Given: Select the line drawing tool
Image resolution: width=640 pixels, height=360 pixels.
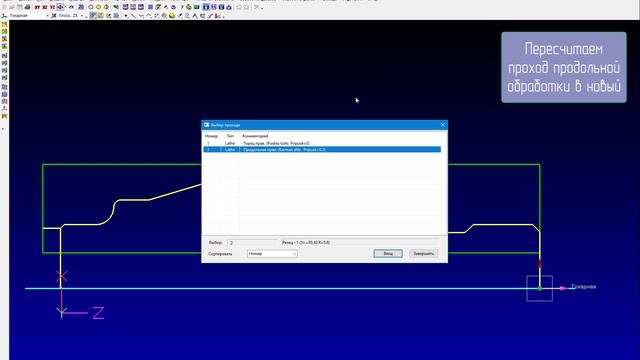Looking at the screenshot, I should pyautogui.click(x=133, y=16).
